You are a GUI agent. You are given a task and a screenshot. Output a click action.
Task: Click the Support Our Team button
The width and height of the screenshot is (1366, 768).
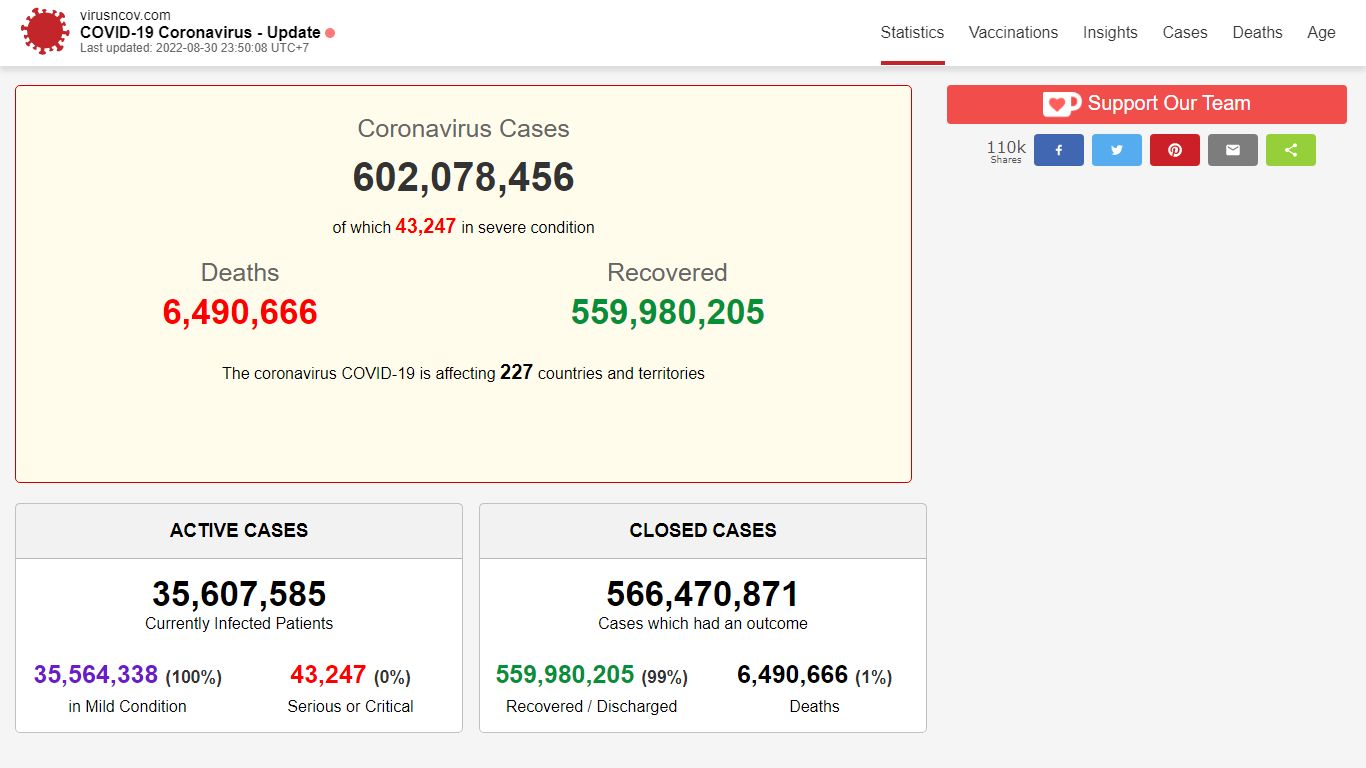click(x=1147, y=104)
